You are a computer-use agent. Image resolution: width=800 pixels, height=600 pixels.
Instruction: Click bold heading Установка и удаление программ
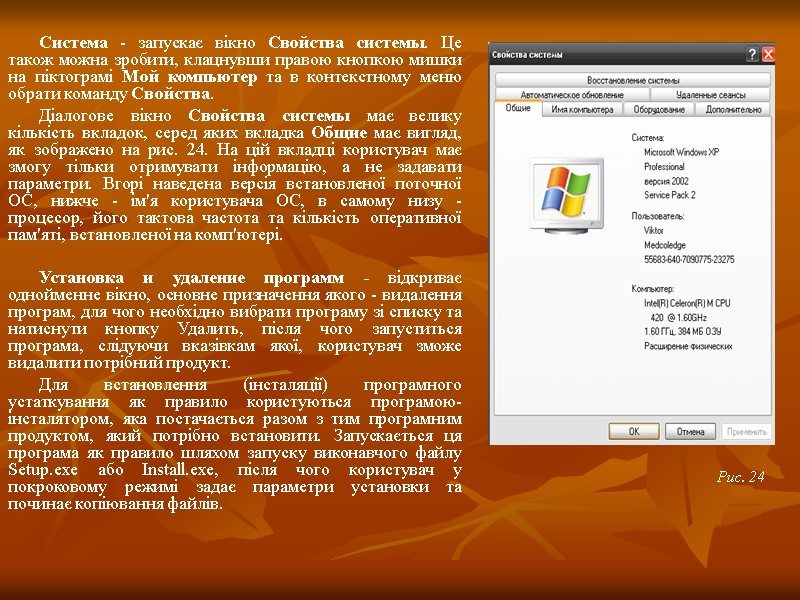[192, 278]
